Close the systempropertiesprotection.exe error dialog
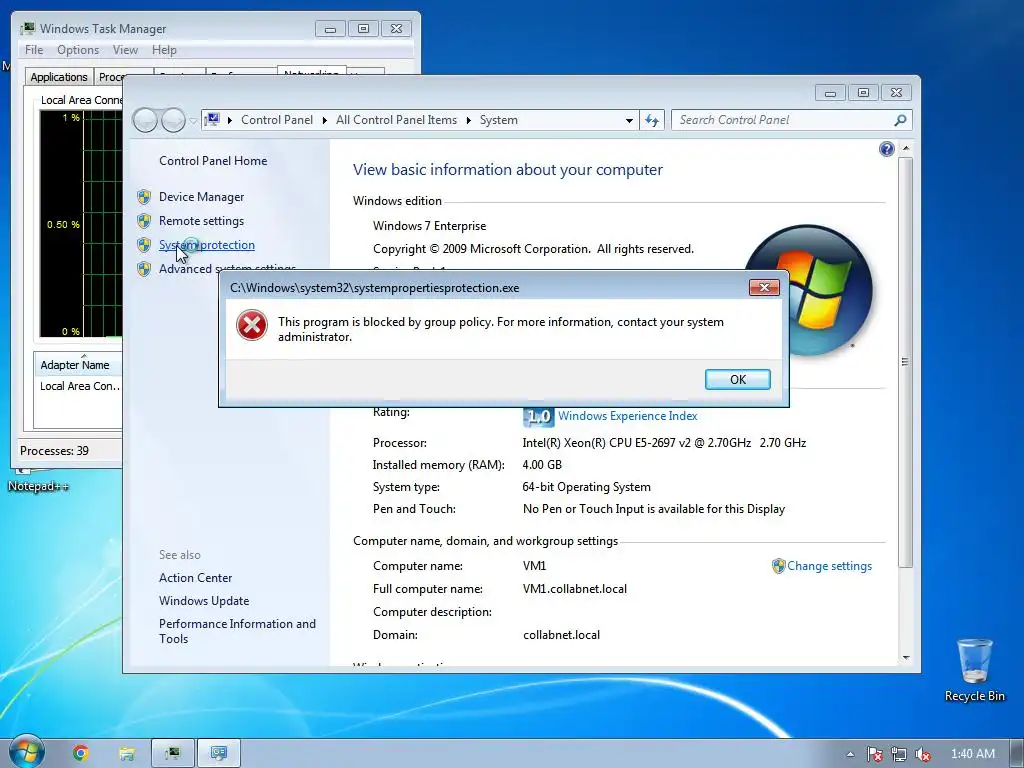The width and height of the screenshot is (1024, 768). [764, 287]
